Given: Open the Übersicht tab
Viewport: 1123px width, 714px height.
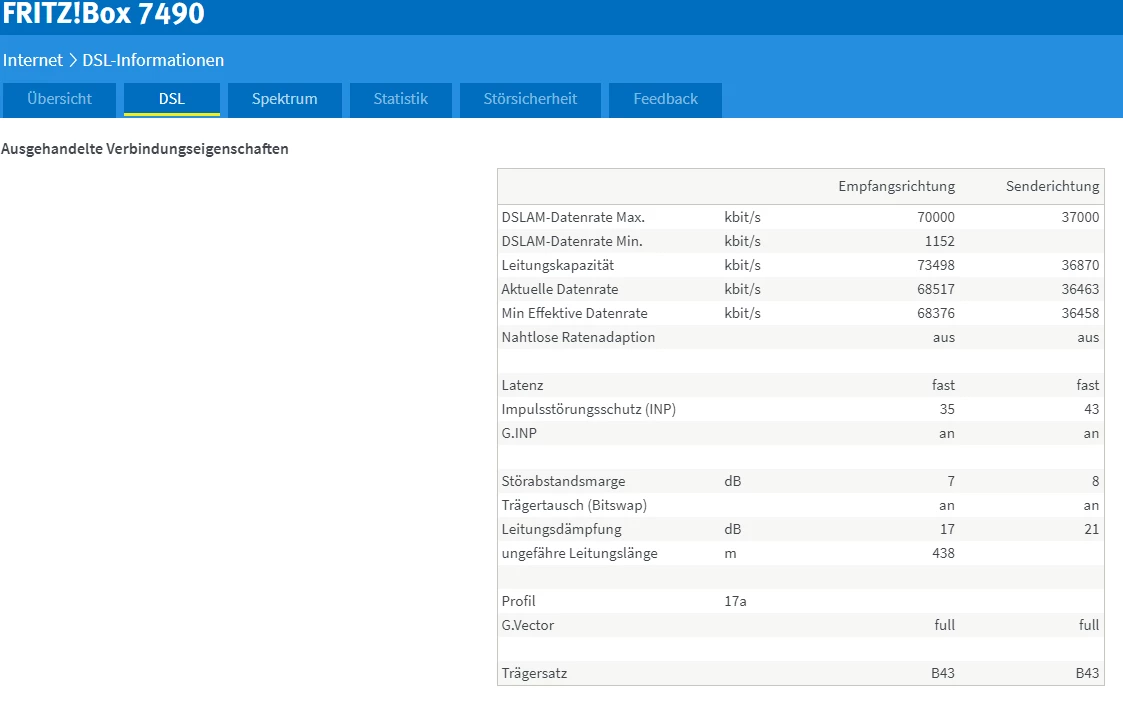Looking at the screenshot, I should [60, 99].
